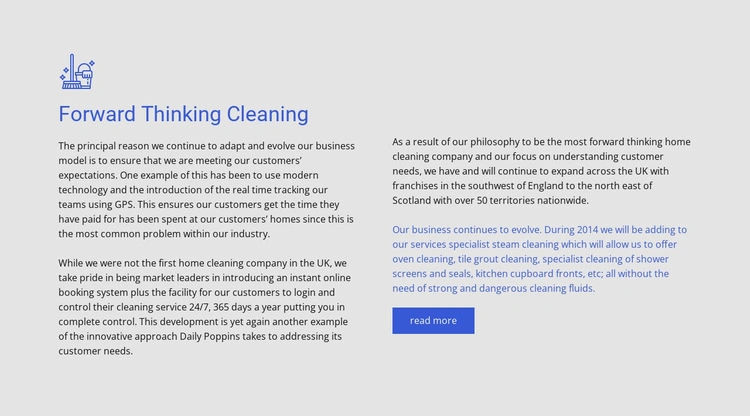The image size is (750, 416).
Task: Click the broom and bucket cleaning icon
Action: [77, 73]
